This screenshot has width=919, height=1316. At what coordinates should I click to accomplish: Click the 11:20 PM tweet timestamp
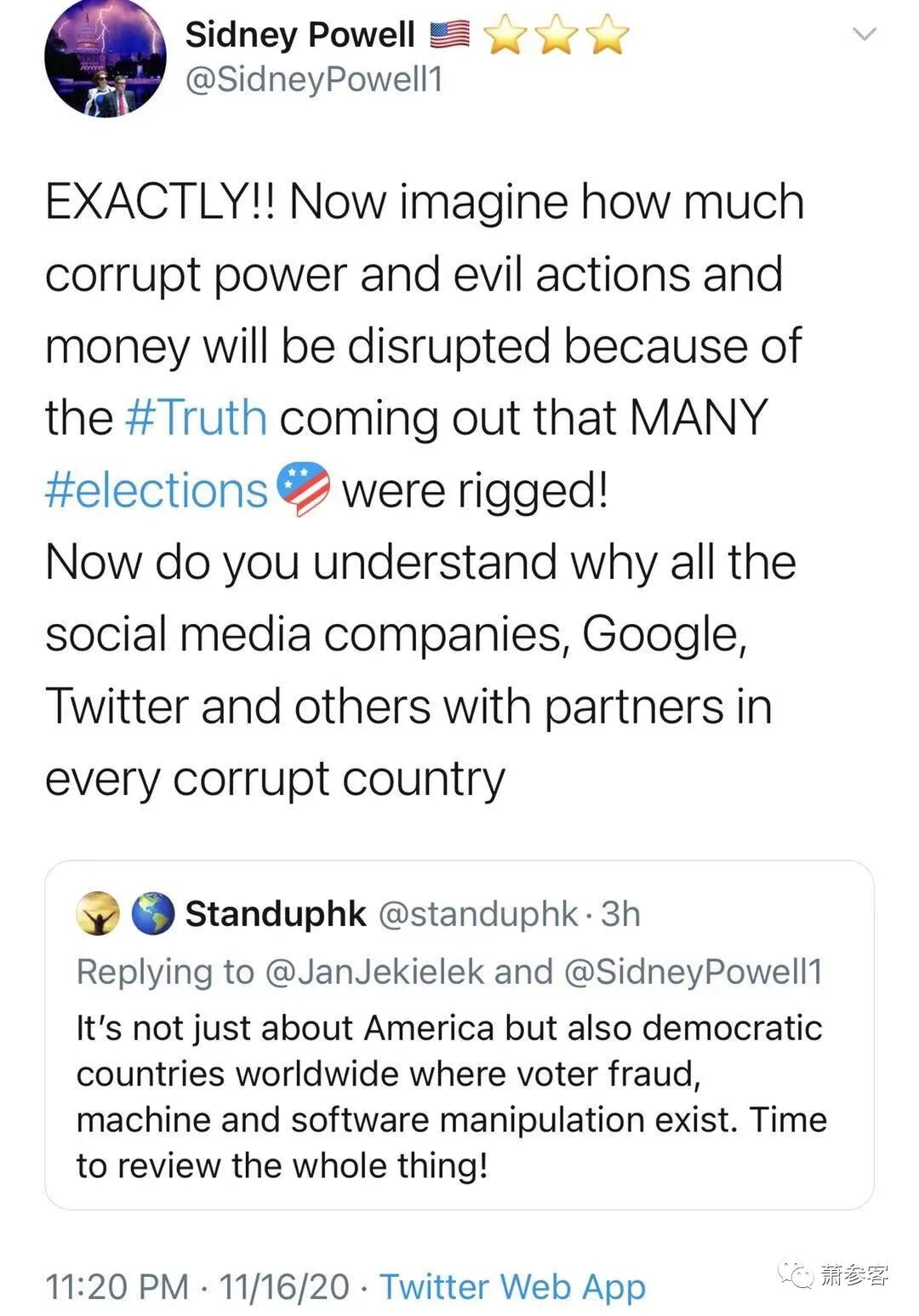coord(117,1287)
